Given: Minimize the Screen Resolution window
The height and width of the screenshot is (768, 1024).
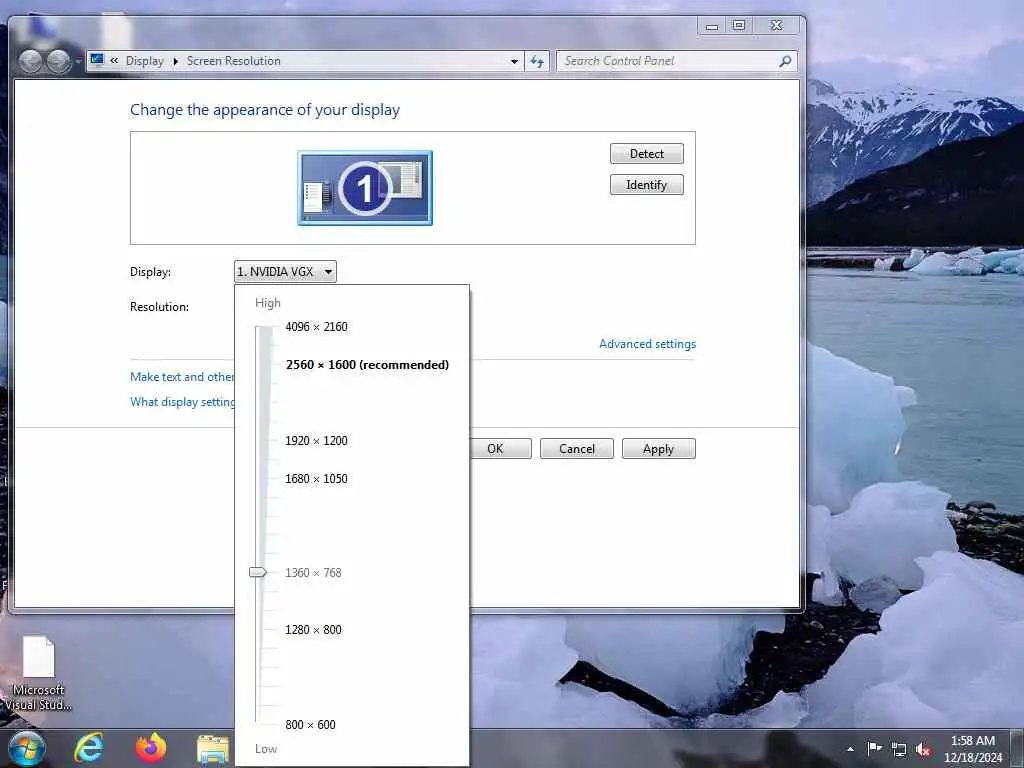Looking at the screenshot, I should pos(712,25).
